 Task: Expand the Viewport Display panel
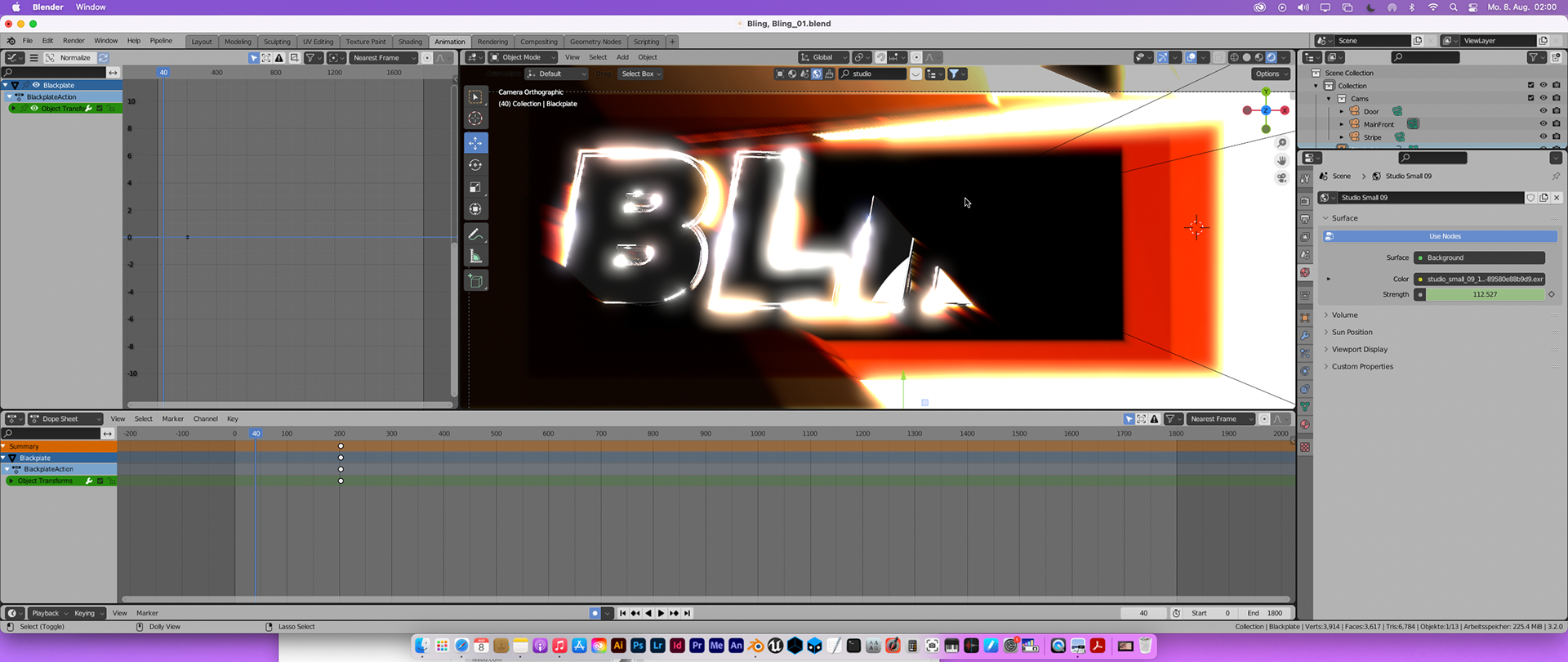[1359, 350]
